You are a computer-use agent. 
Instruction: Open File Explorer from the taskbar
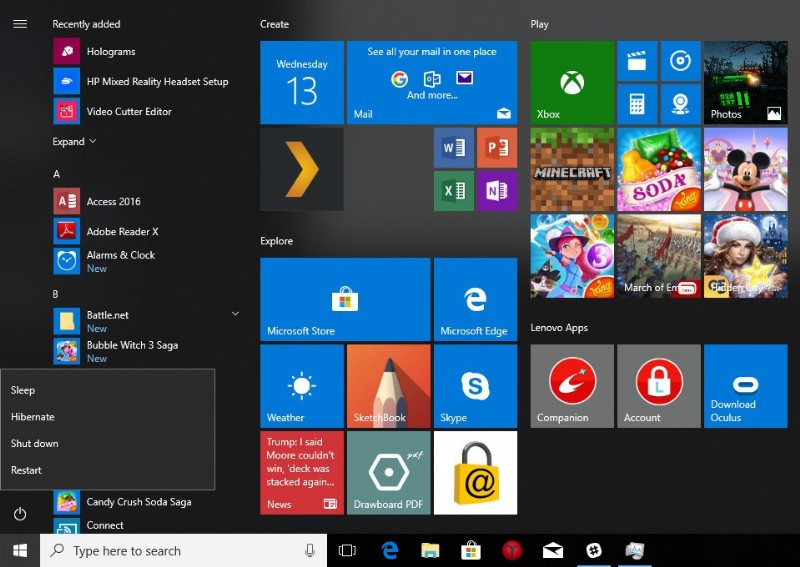click(x=430, y=550)
